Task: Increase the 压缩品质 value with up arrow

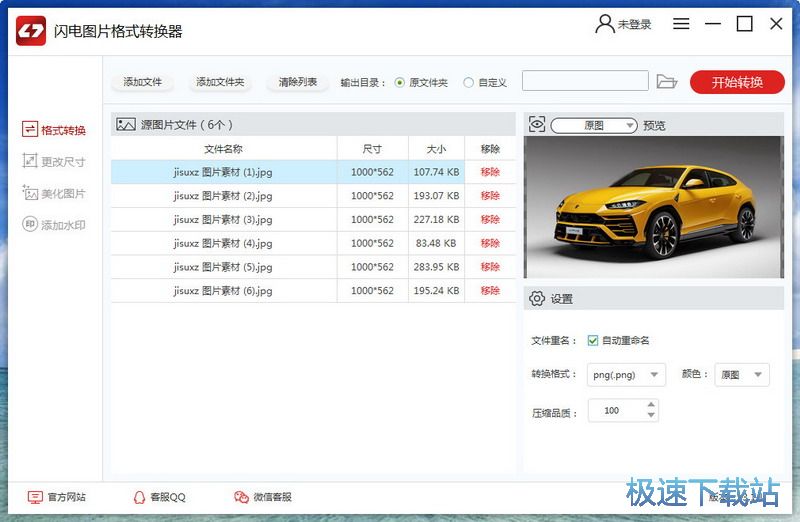Action: pos(652,405)
